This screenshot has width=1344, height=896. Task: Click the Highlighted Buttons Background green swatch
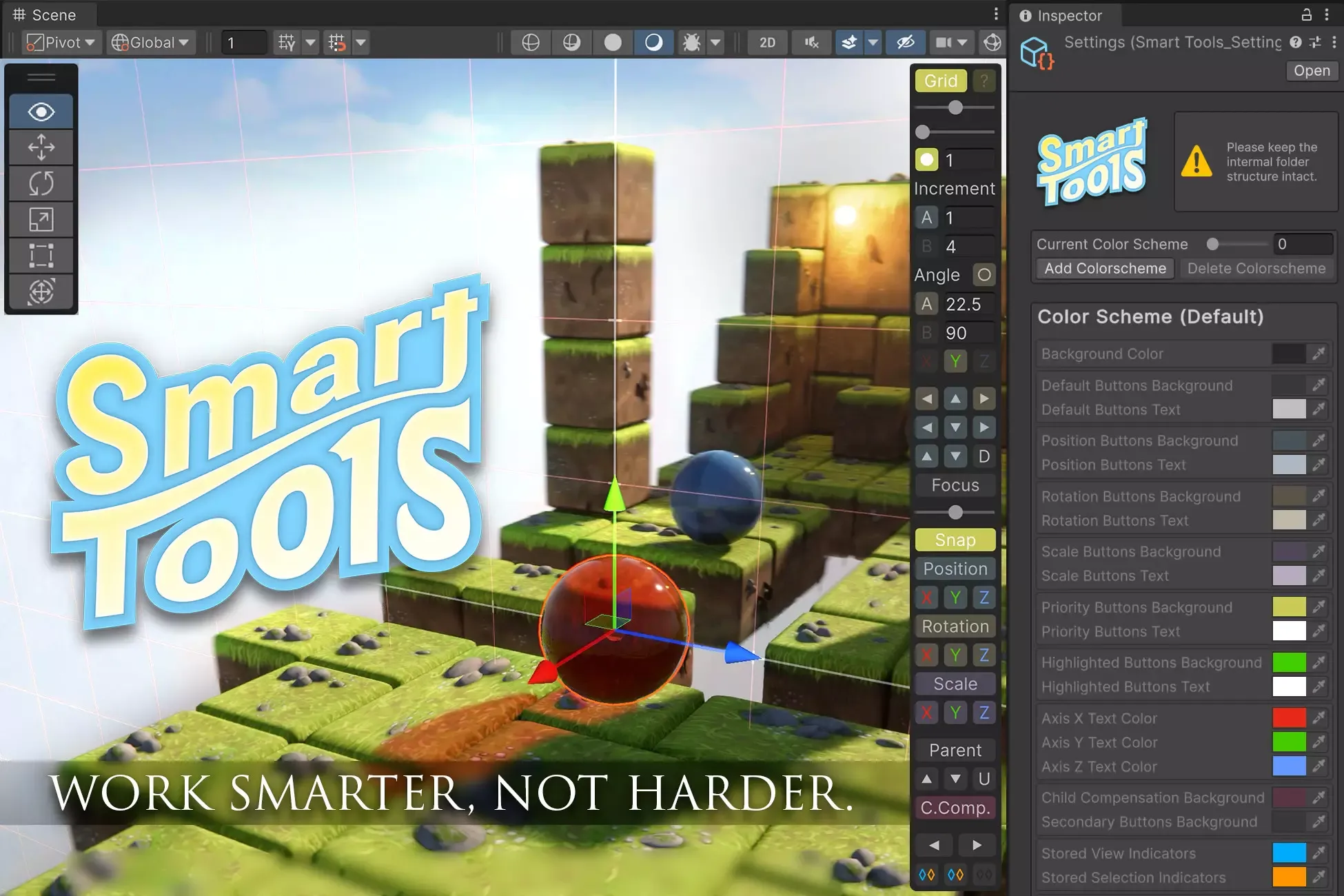click(1288, 662)
